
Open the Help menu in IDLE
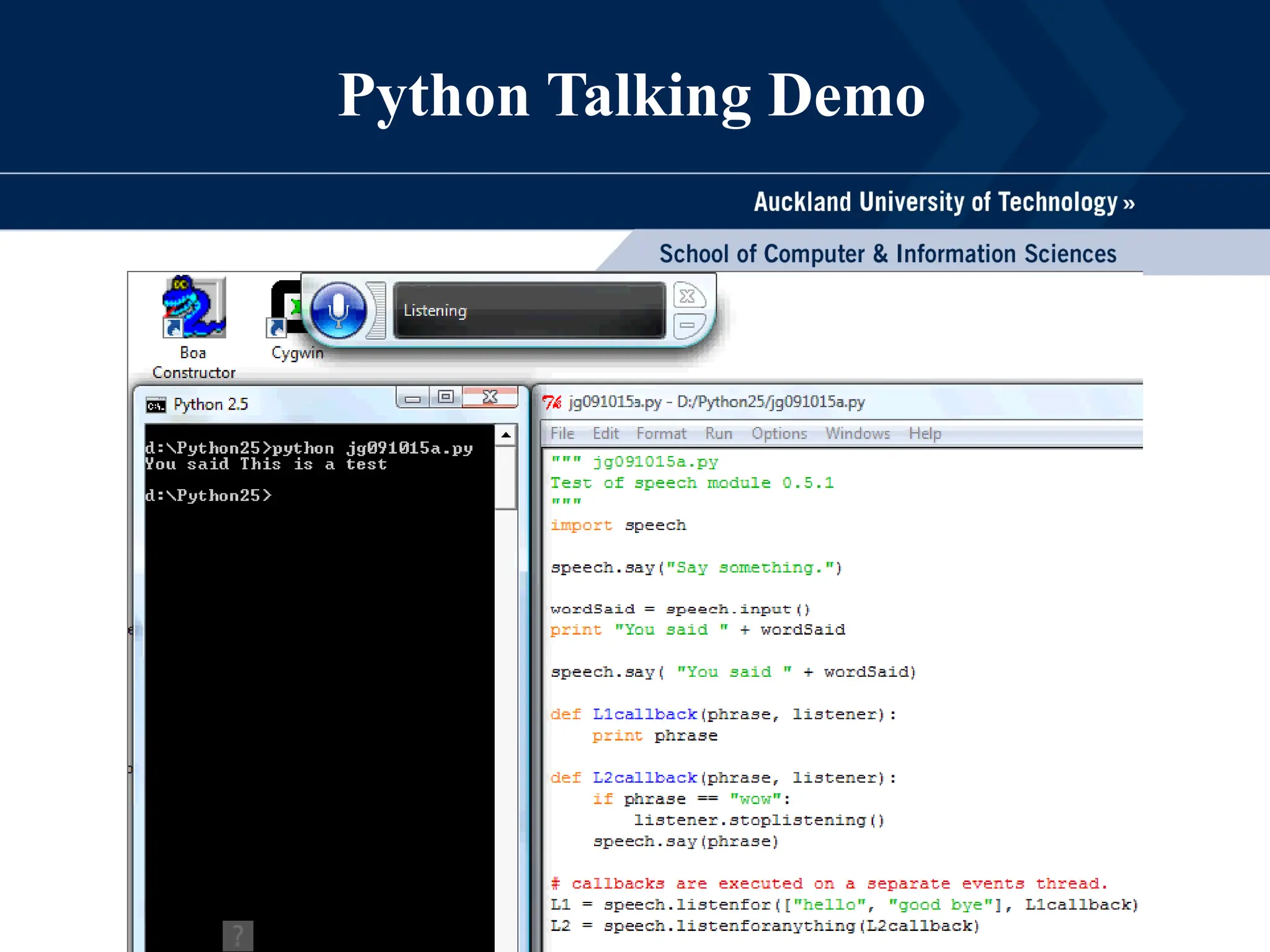(x=925, y=434)
